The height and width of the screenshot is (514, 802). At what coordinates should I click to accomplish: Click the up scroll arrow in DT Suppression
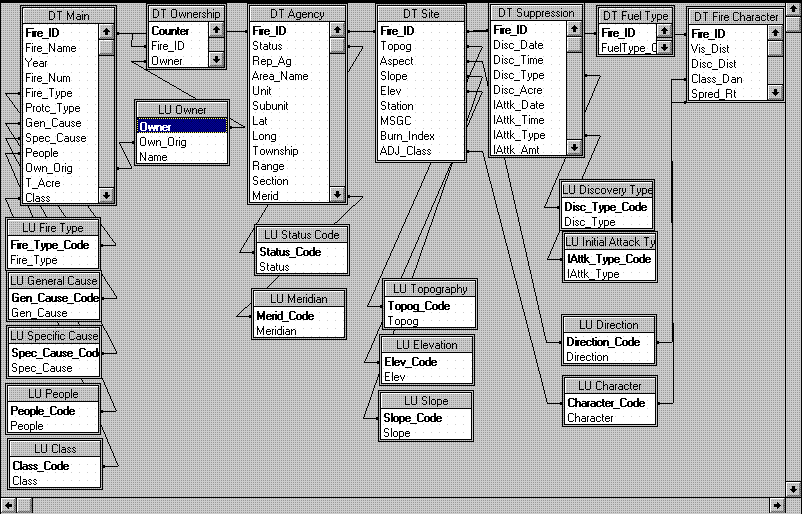pyautogui.click(x=574, y=29)
